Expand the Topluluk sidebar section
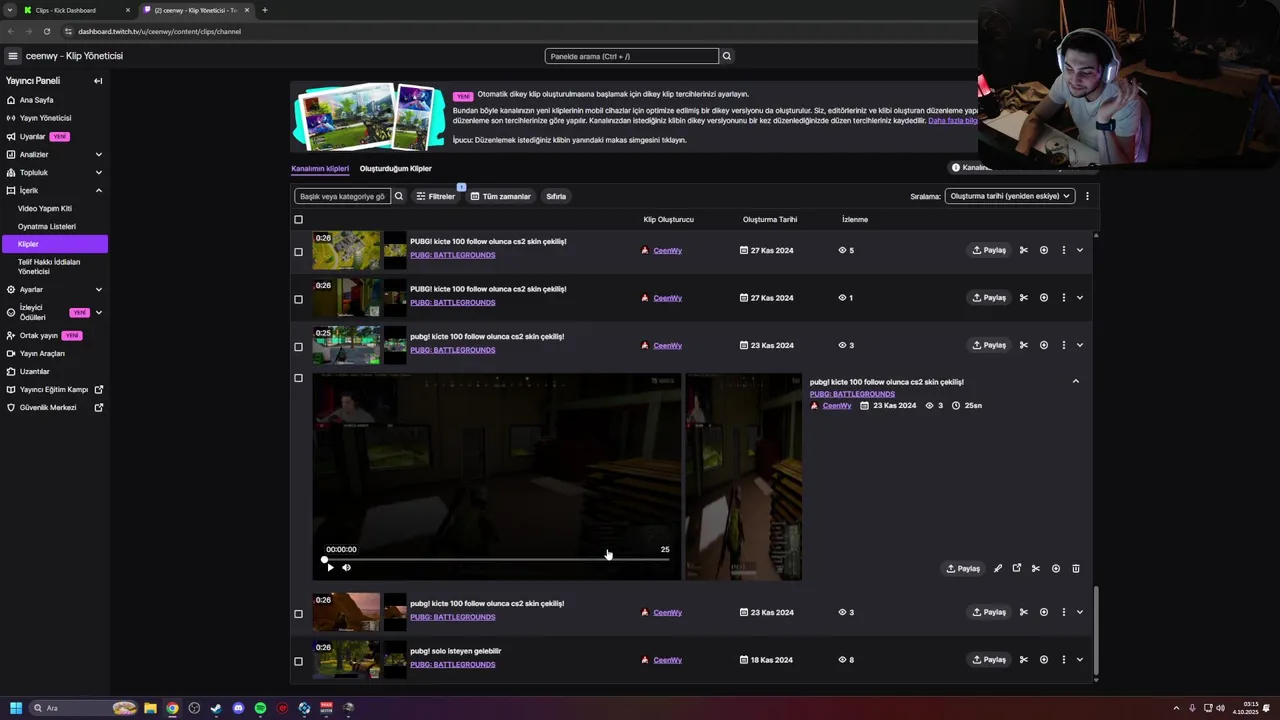The width and height of the screenshot is (1280, 720). (98, 173)
